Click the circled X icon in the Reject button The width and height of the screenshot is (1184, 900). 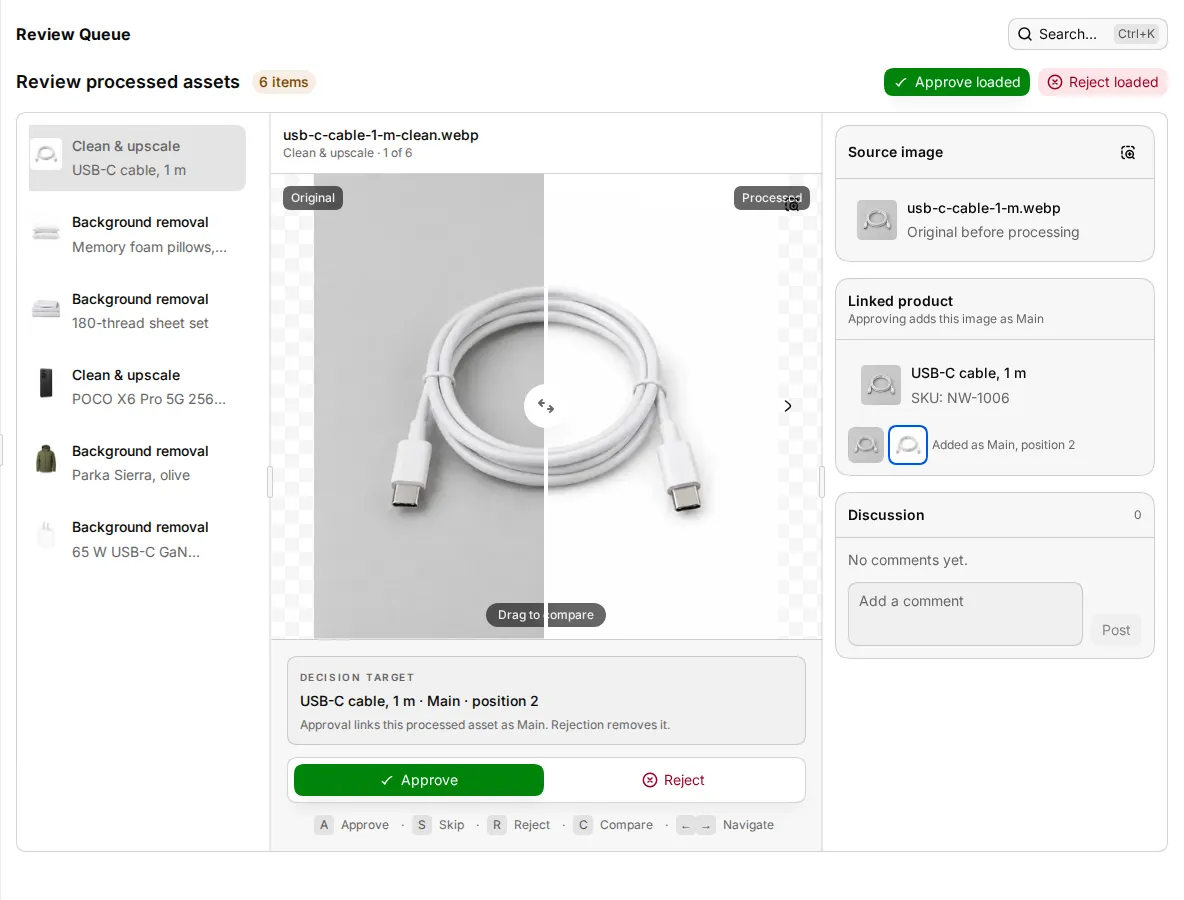(649, 780)
